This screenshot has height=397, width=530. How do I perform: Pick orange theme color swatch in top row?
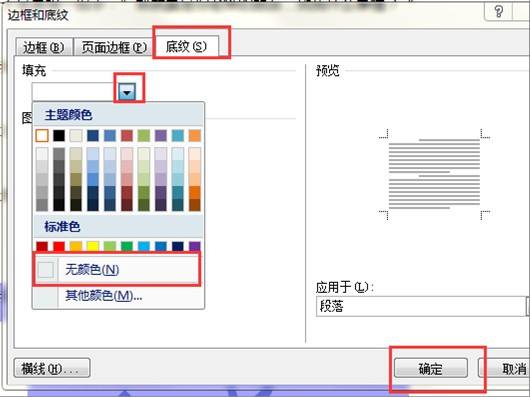(x=195, y=136)
